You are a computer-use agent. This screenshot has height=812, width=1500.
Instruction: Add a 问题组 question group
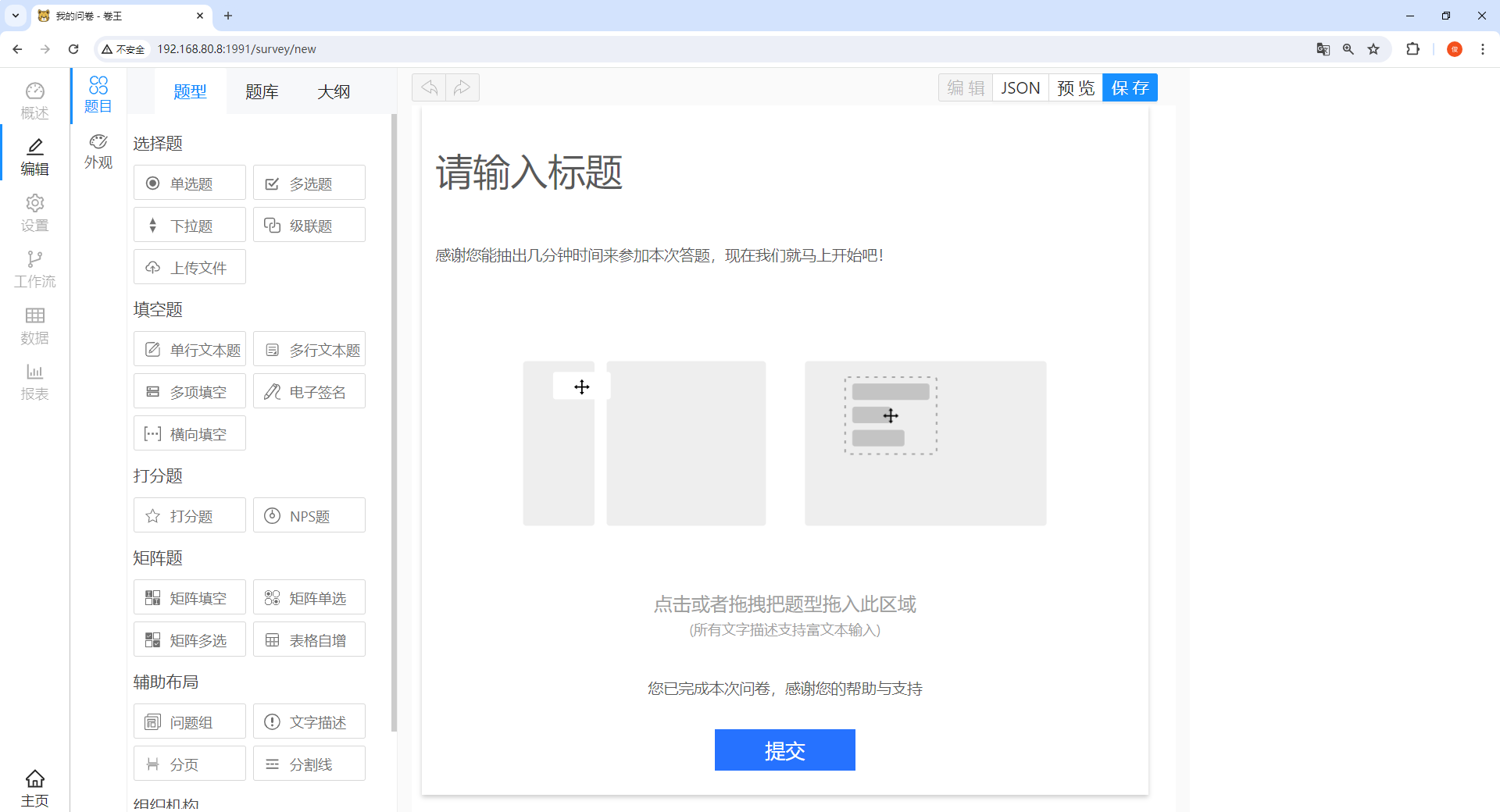[190, 721]
